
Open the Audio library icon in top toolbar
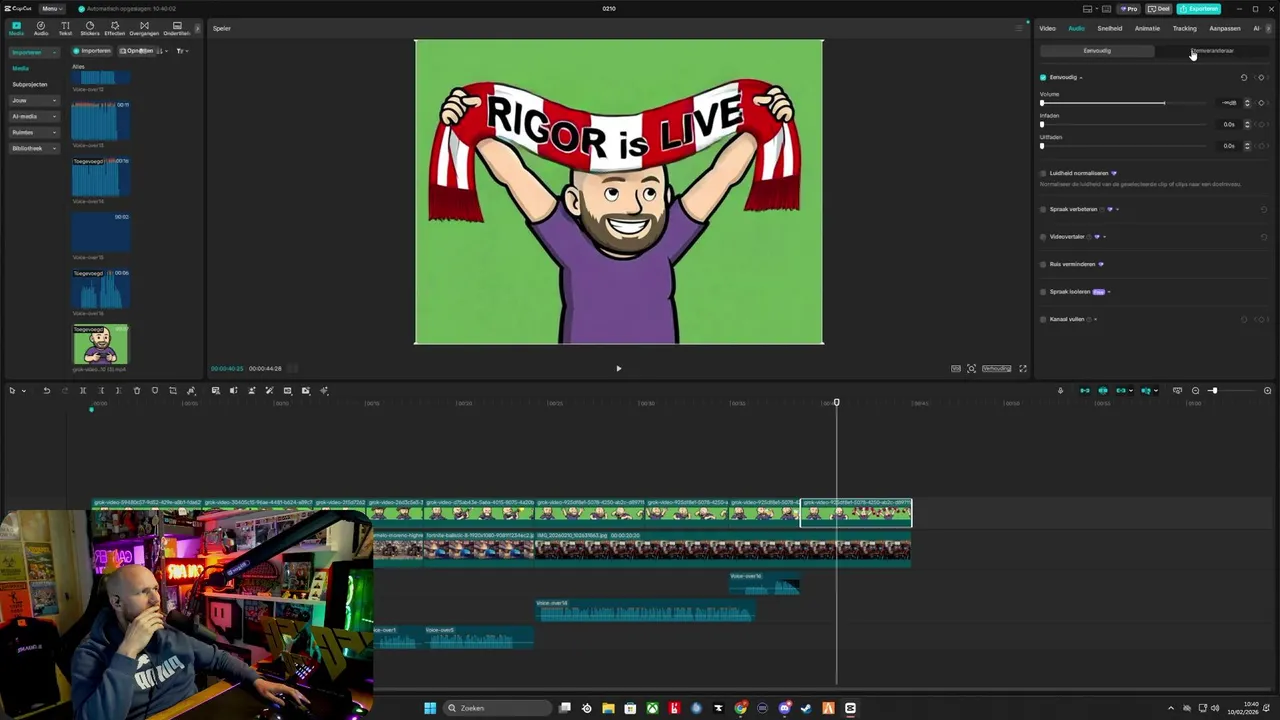pos(41,28)
